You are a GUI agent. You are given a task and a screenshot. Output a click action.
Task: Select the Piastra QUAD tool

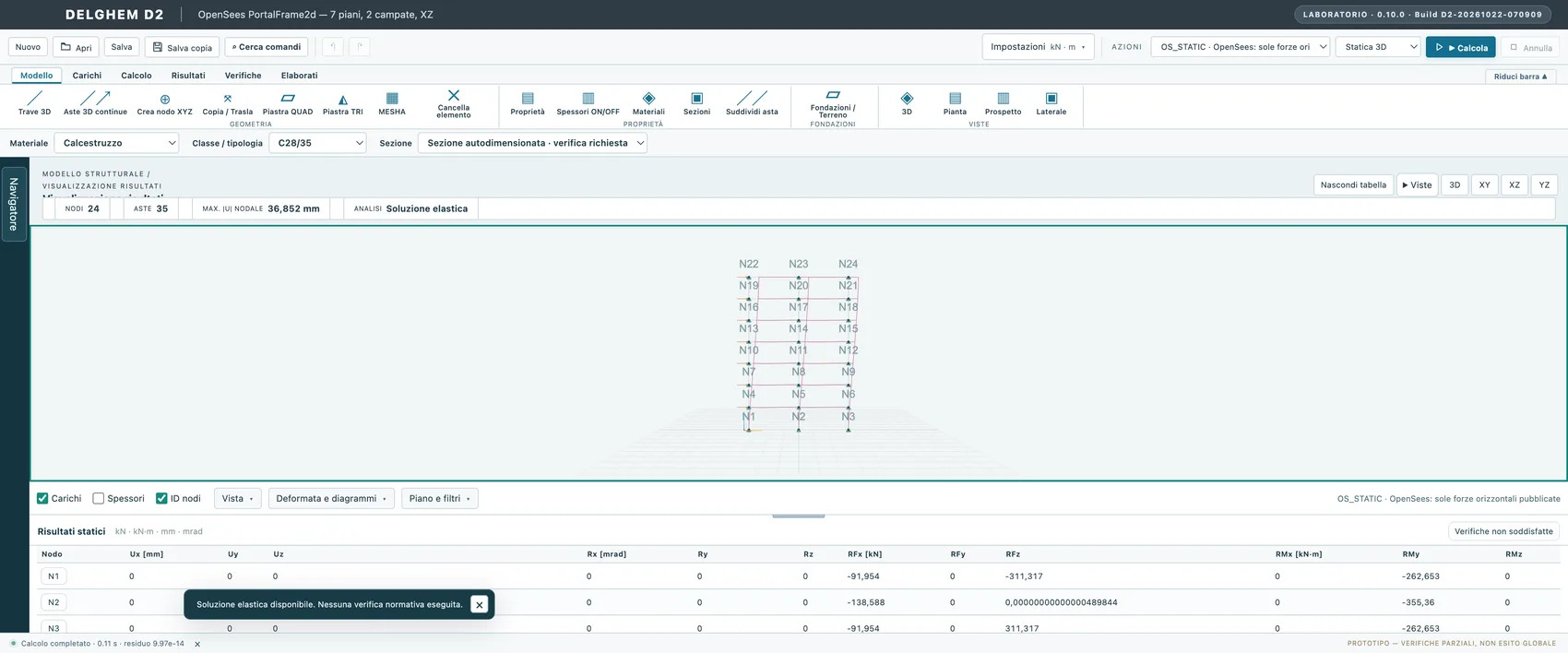pyautogui.click(x=288, y=103)
